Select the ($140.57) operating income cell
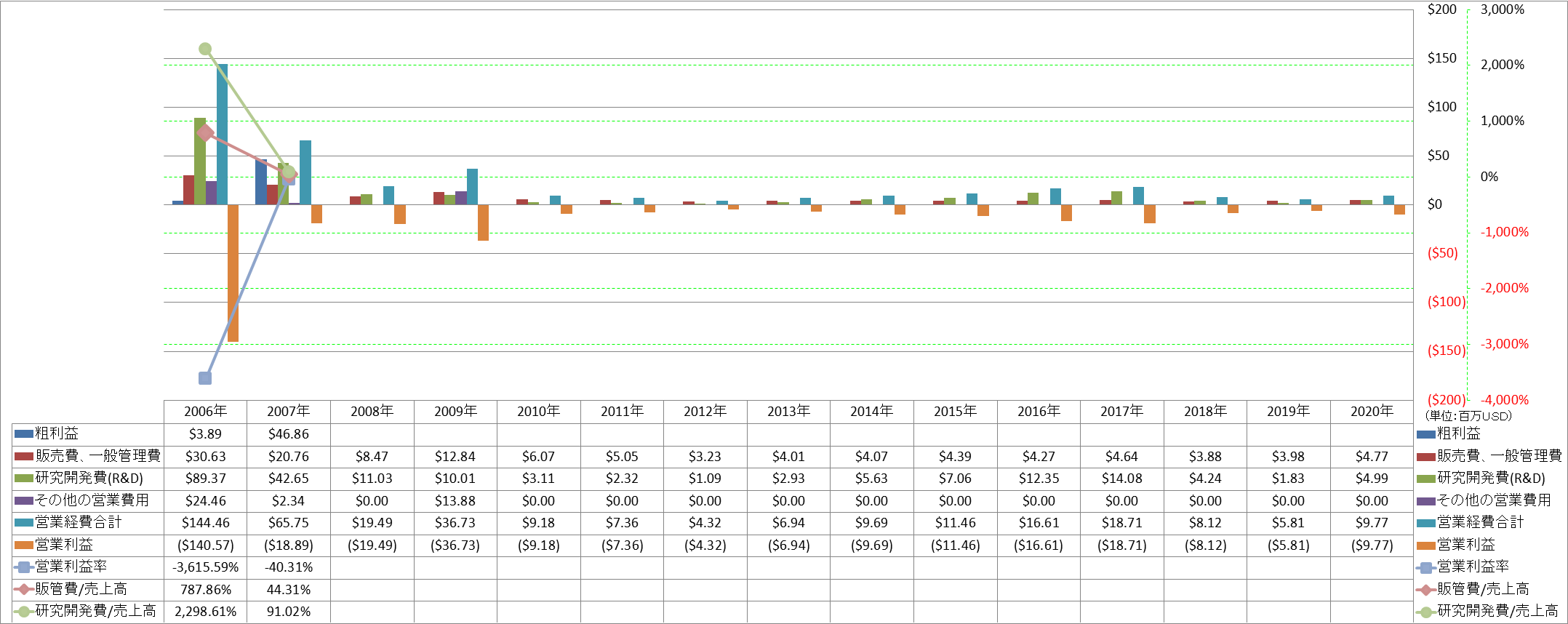 click(205, 545)
